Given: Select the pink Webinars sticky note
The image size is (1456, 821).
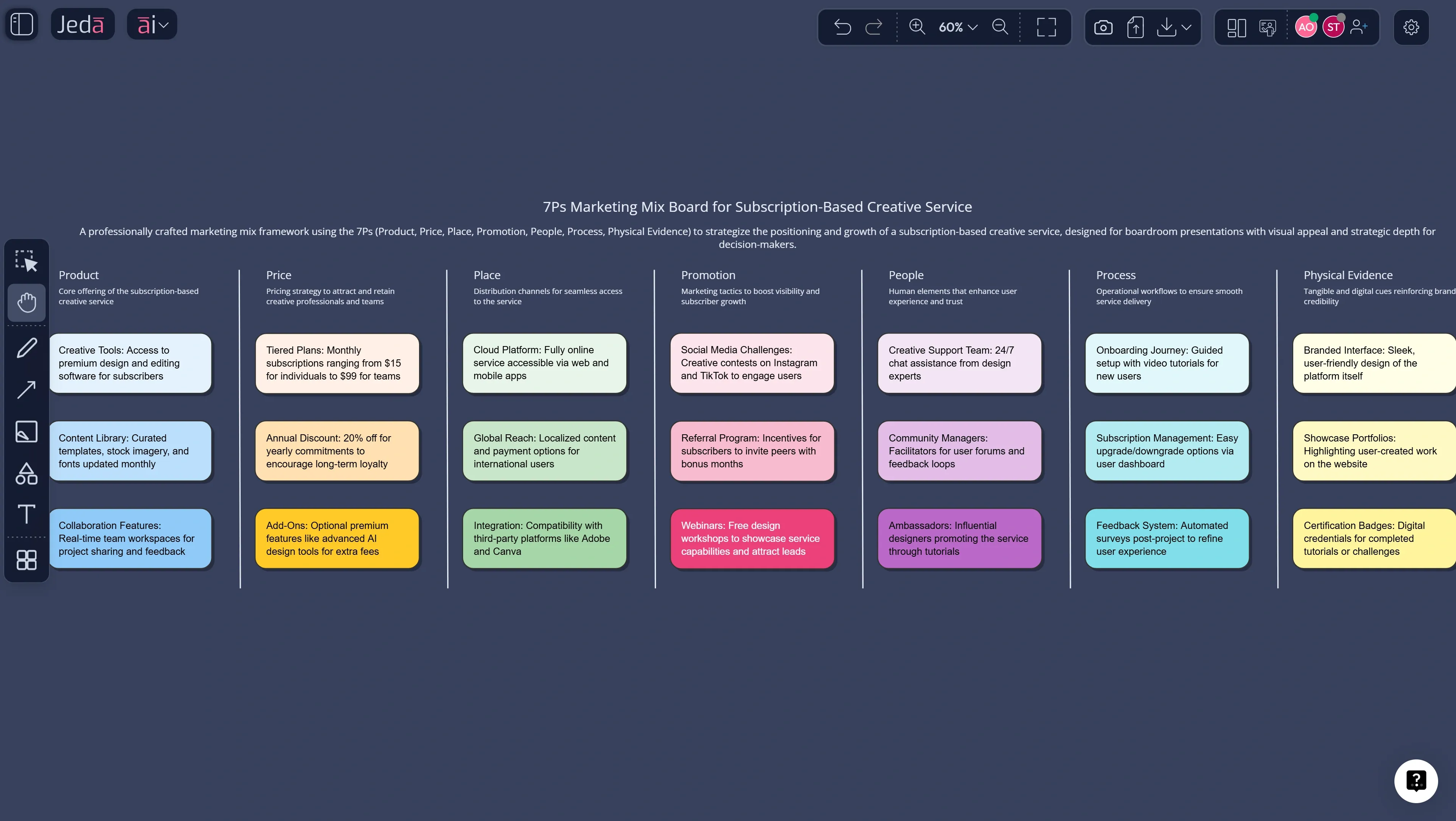Looking at the screenshot, I should click(x=752, y=538).
